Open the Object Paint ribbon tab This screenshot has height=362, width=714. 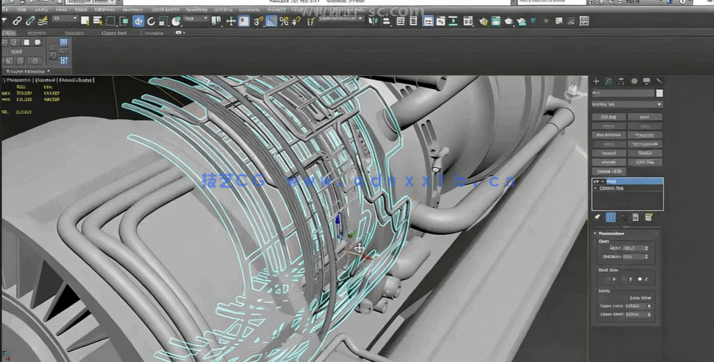(x=114, y=33)
